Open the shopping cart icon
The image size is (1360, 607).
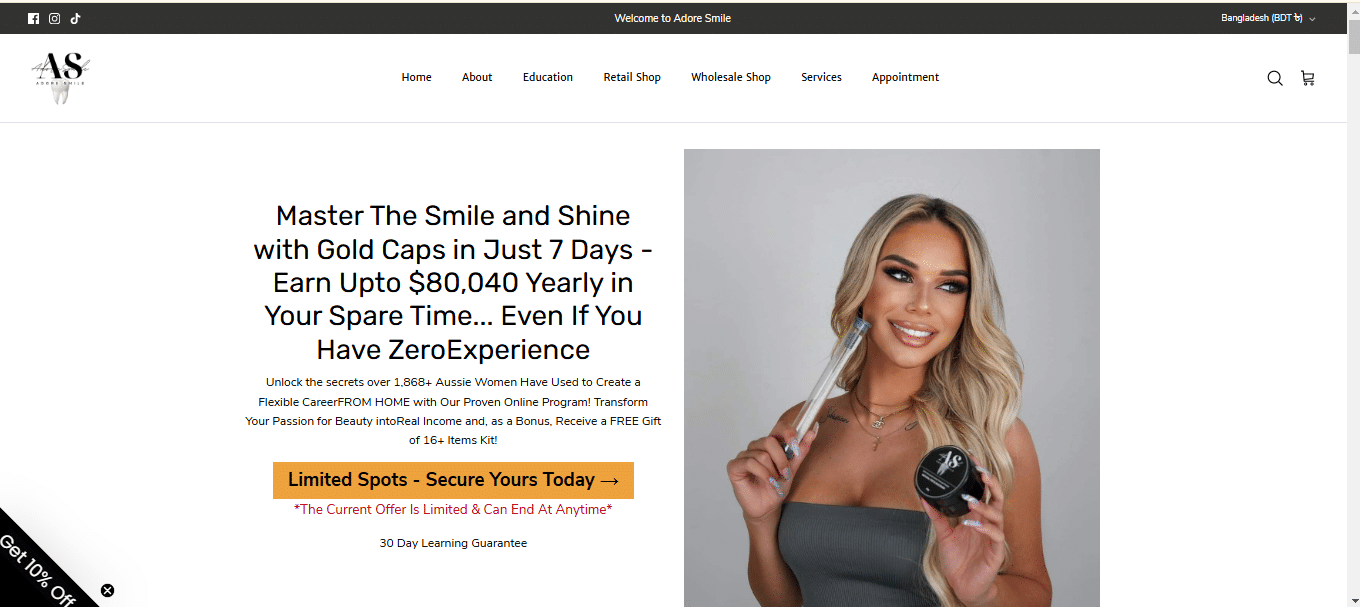1307,78
